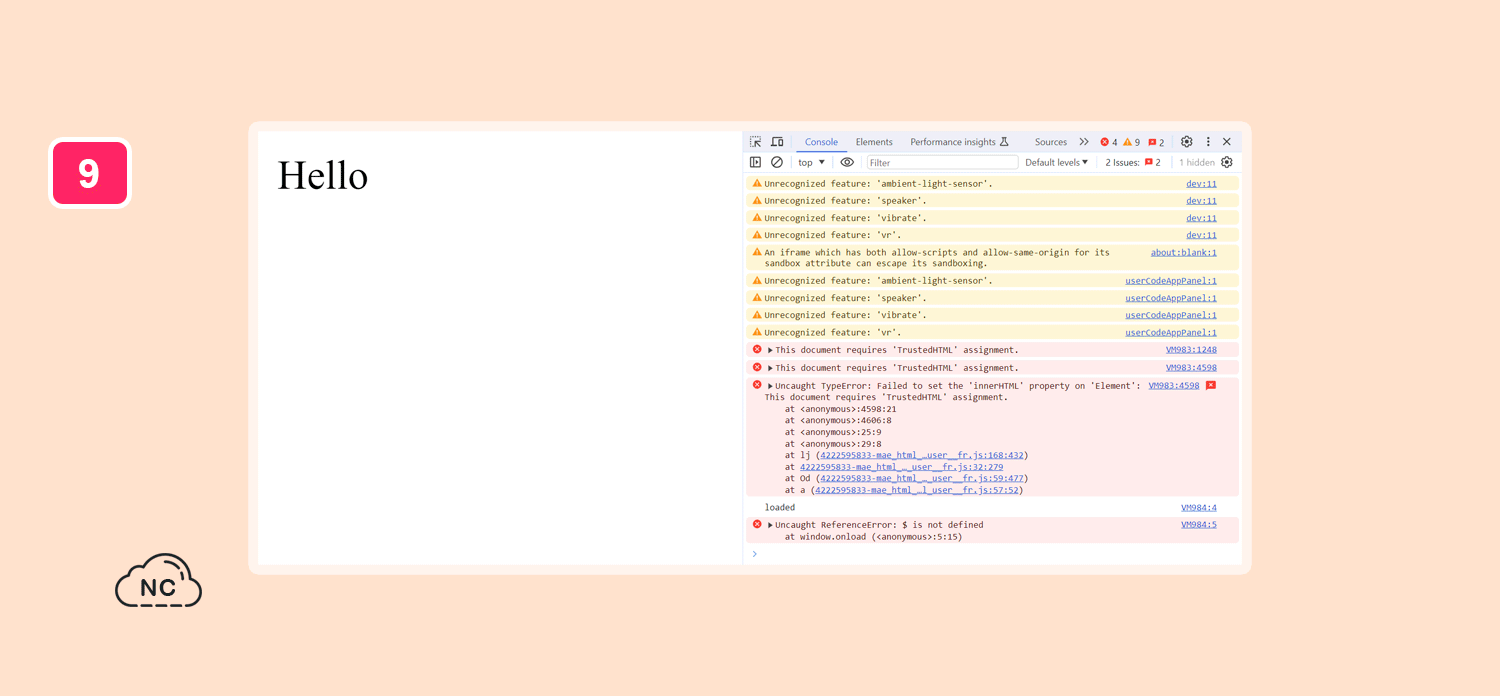Click the red error count badge showing 4
Image resolution: width=1500 pixels, height=696 pixels.
tap(1109, 142)
